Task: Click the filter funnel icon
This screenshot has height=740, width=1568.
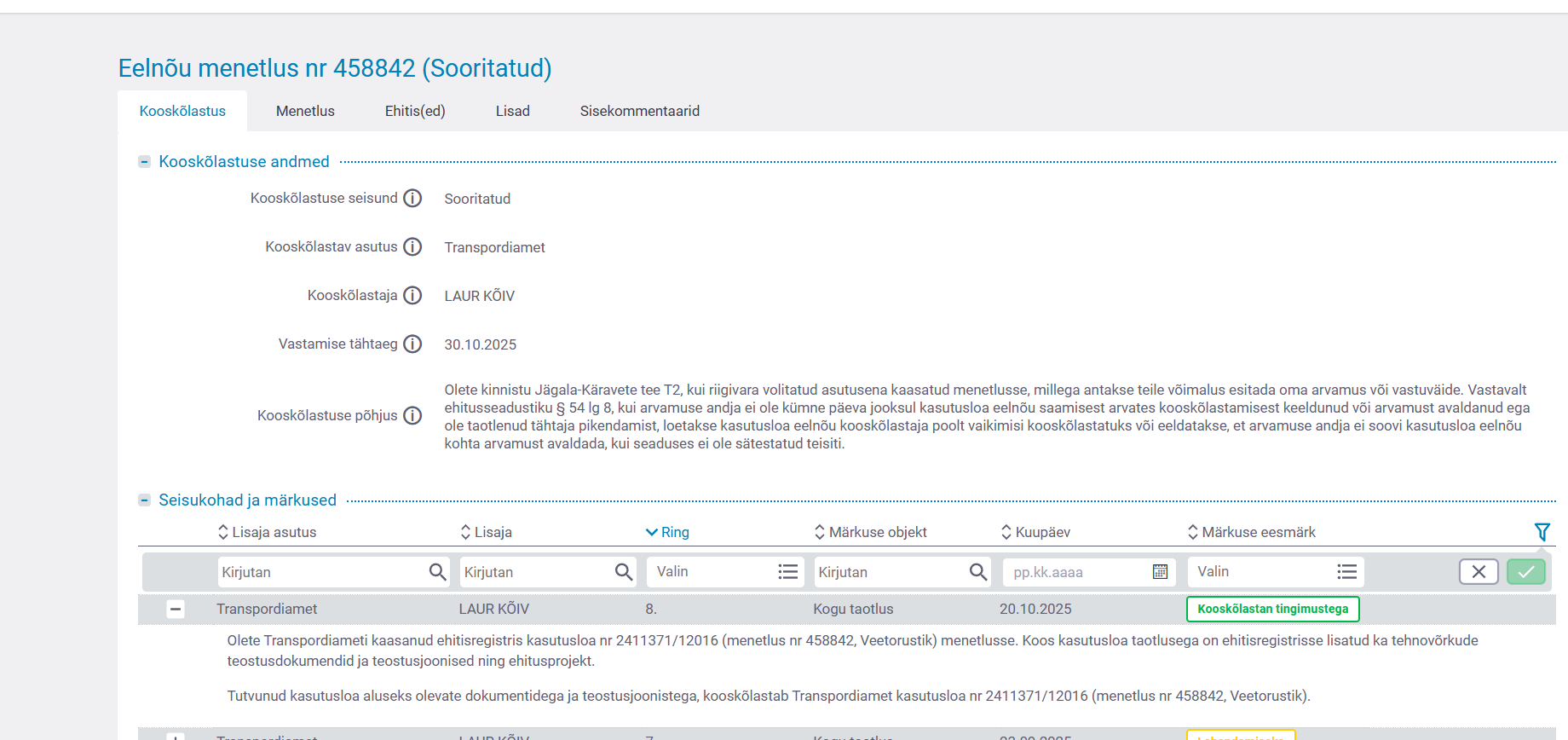Action: [1542, 532]
